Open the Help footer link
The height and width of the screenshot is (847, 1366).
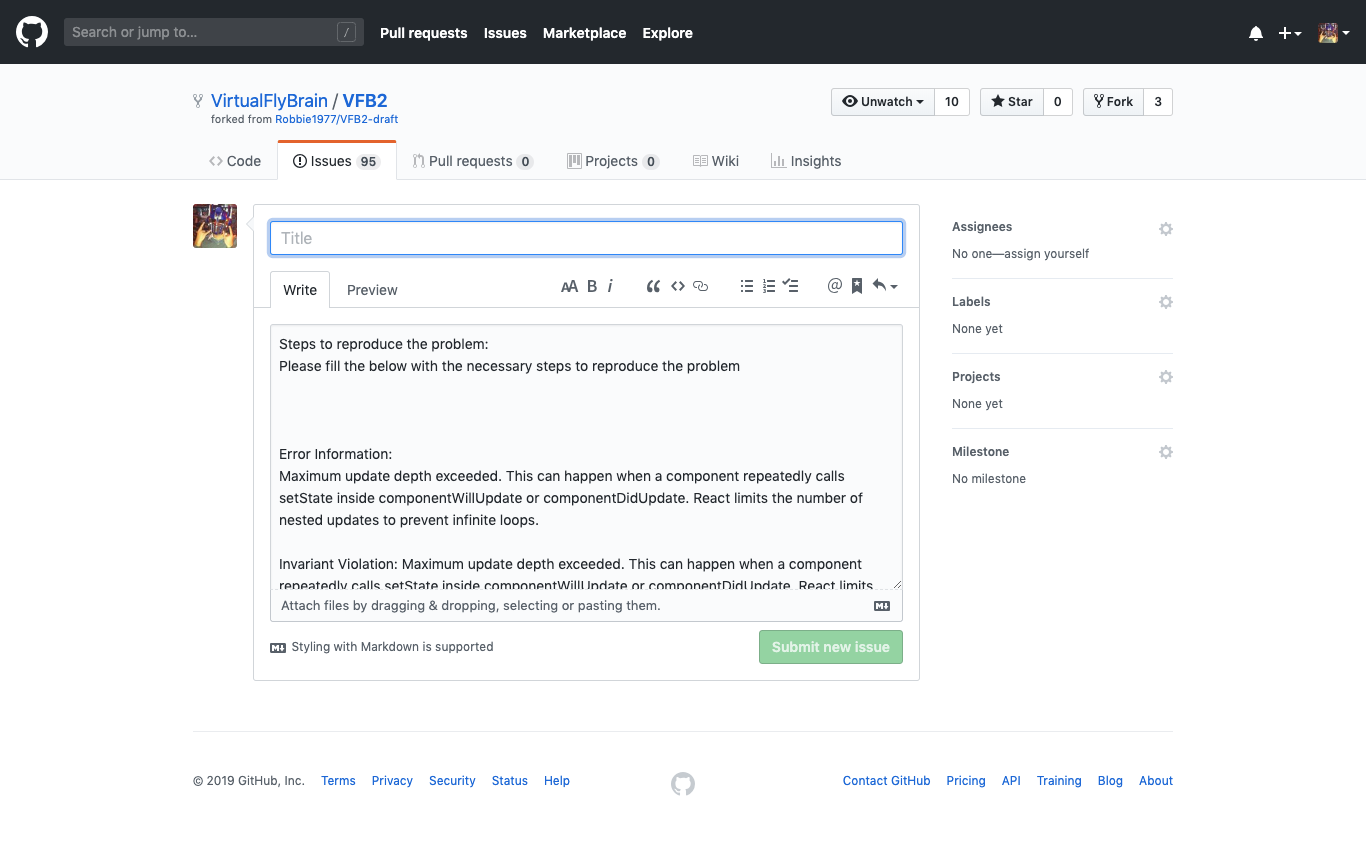coord(557,781)
